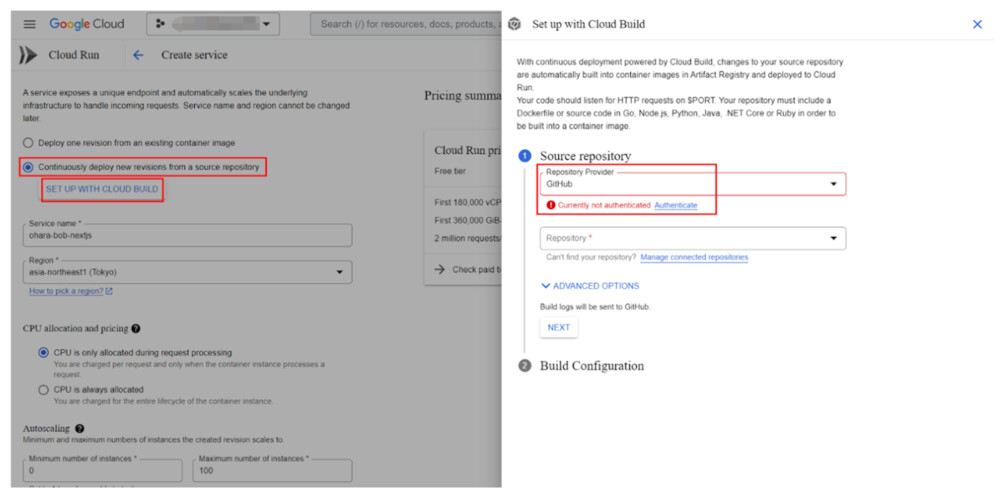This screenshot has width=1000, height=495.
Task: Click the Authenticate link
Action: click(675, 205)
